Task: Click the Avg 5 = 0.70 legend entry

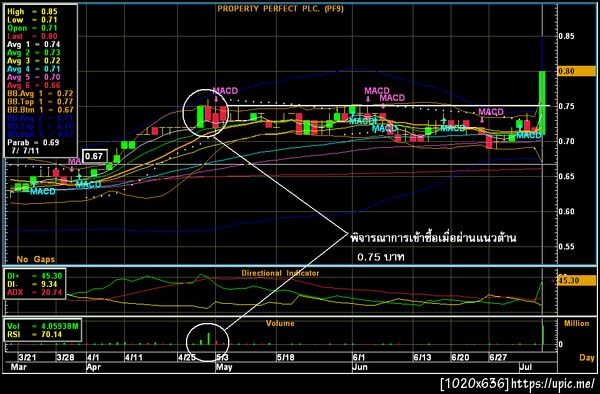Action: (34, 77)
